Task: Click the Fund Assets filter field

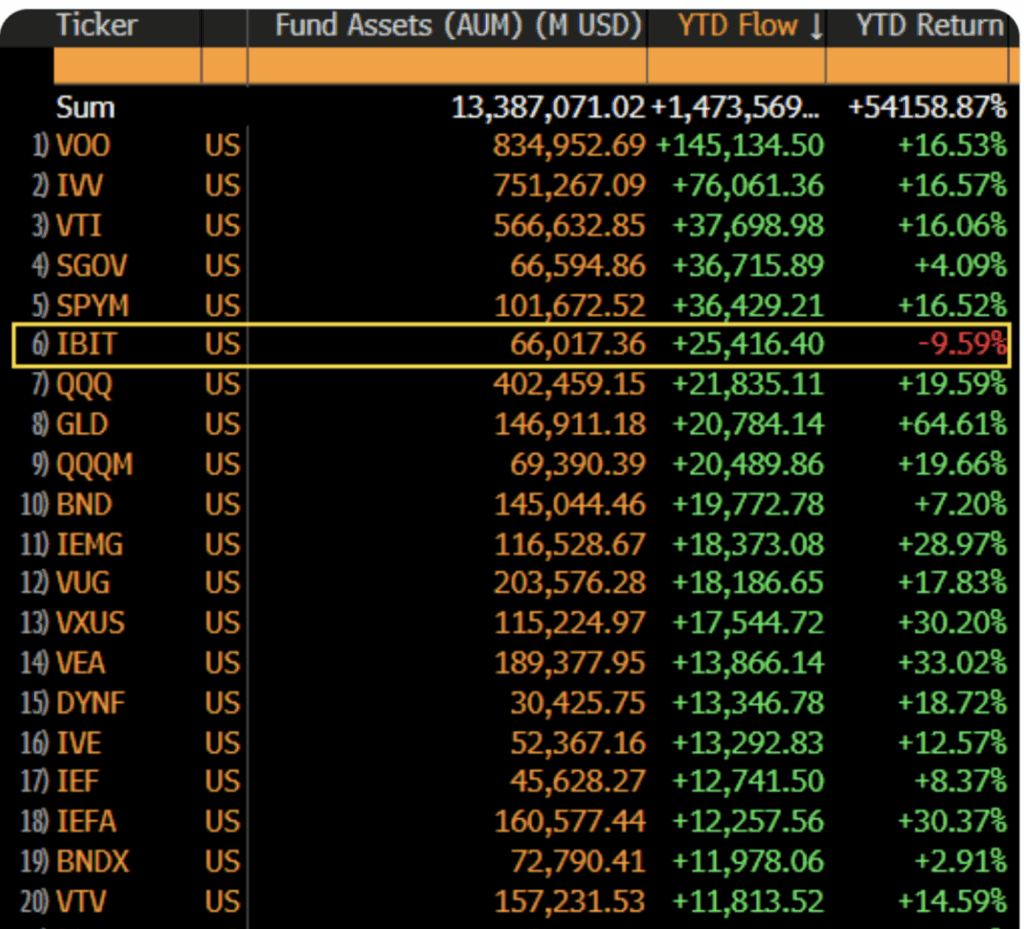Action: coord(448,66)
